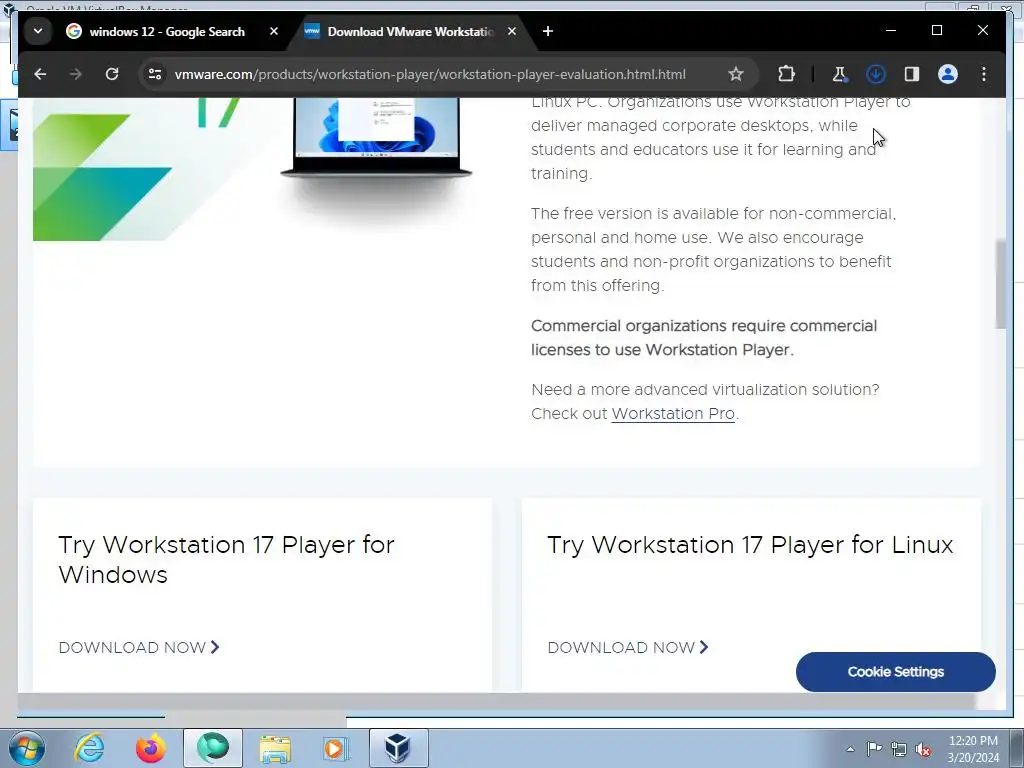Open the Extensions puzzle icon
This screenshot has height=768, width=1024.
pyautogui.click(x=786, y=74)
